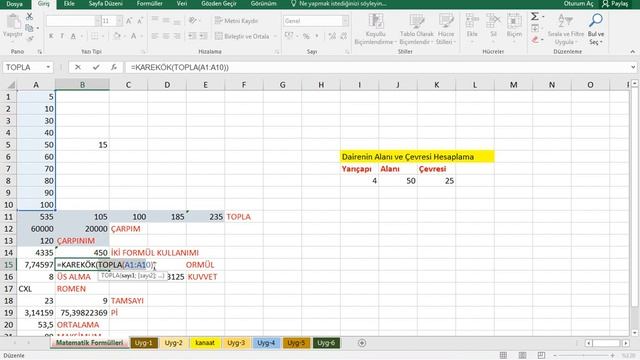Click the Paste (Yapıştır) clipboard icon

click(13, 22)
